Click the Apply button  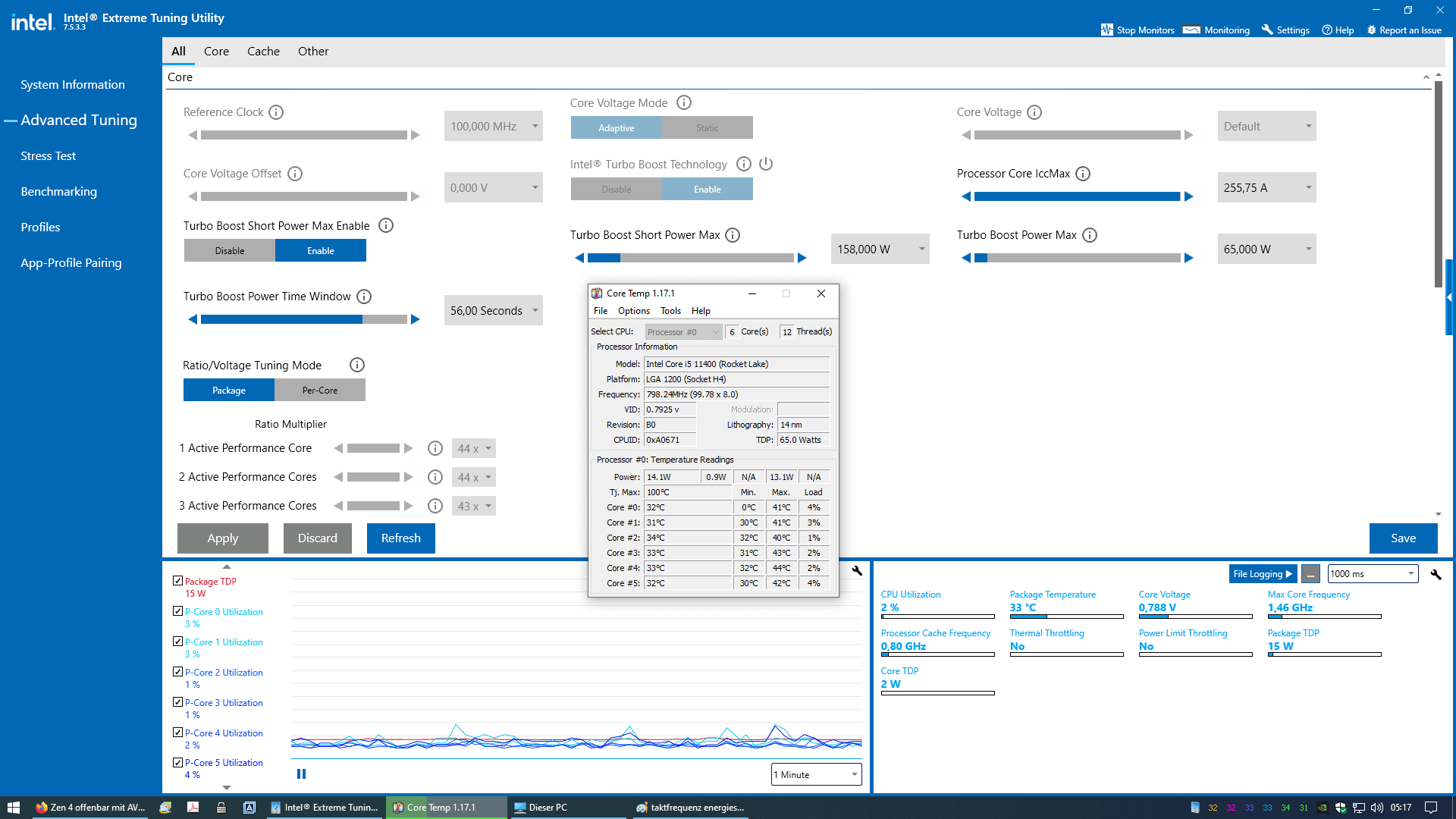coord(223,538)
